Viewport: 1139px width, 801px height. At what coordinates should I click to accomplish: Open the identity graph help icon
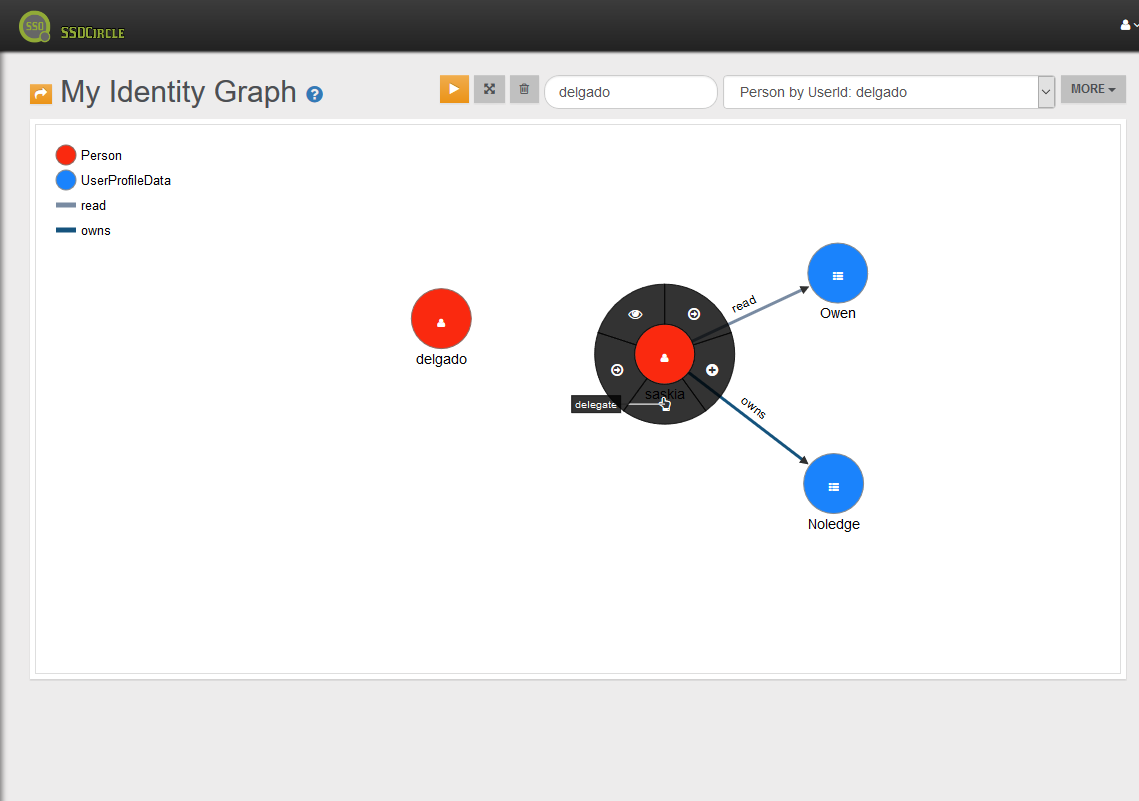[315, 94]
